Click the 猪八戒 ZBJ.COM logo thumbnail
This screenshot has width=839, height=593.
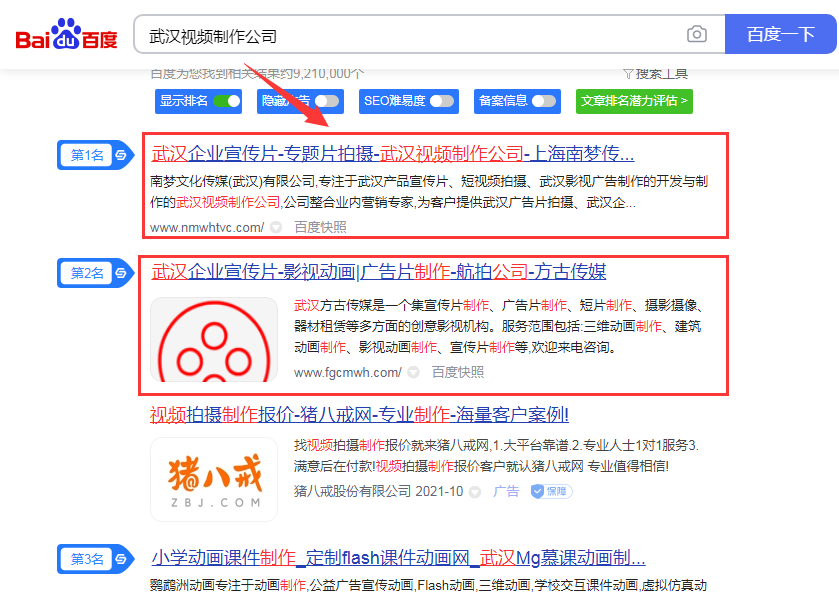pyautogui.click(x=214, y=479)
